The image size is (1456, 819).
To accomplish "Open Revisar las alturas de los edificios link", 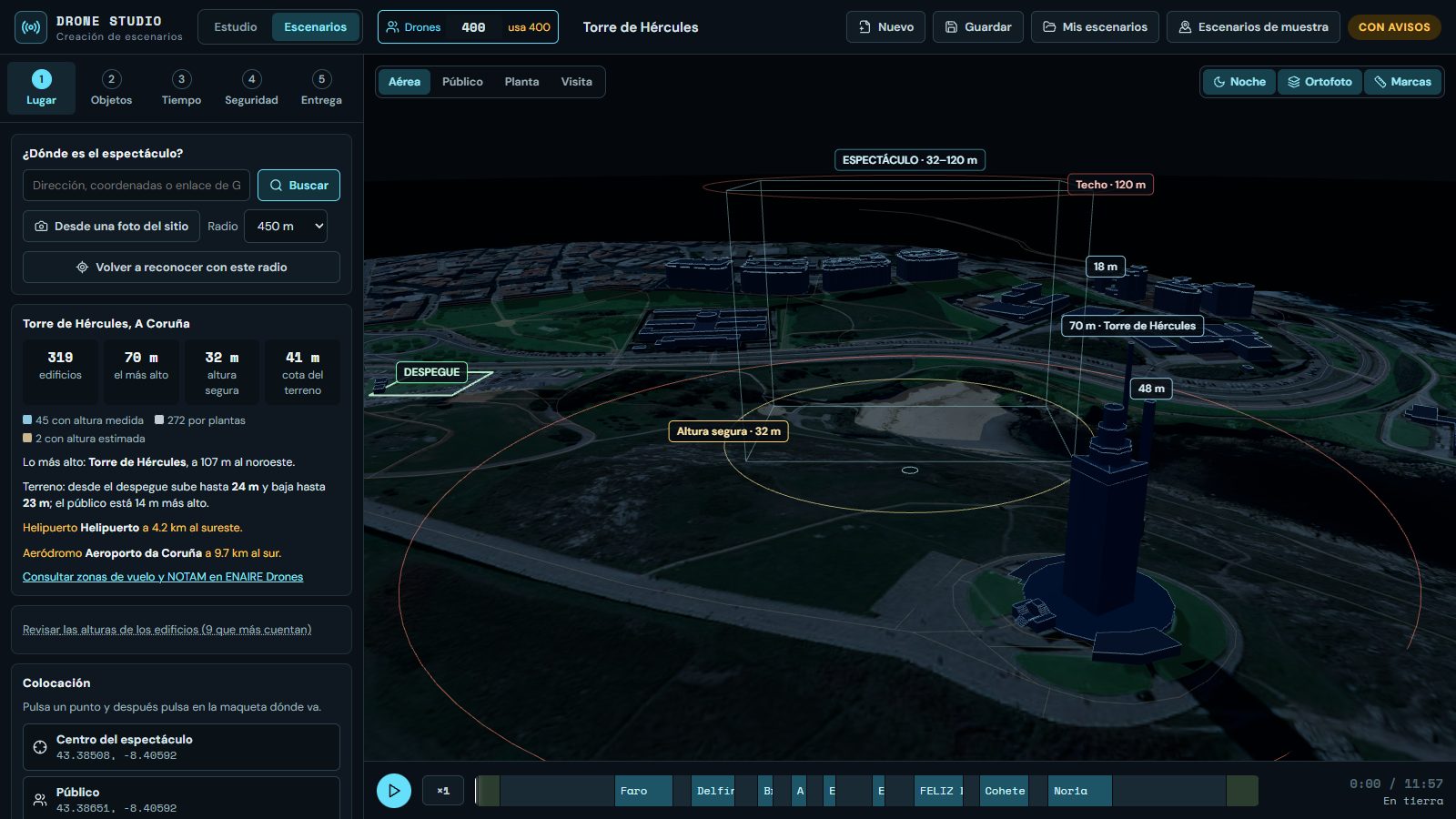I will click(167, 630).
